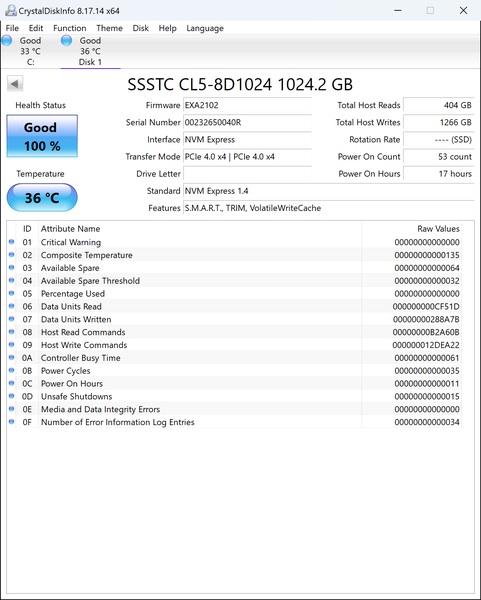This screenshot has height=600, width=481.
Task: Click the Total Host Reads value 404 GB
Action: pos(439,105)
